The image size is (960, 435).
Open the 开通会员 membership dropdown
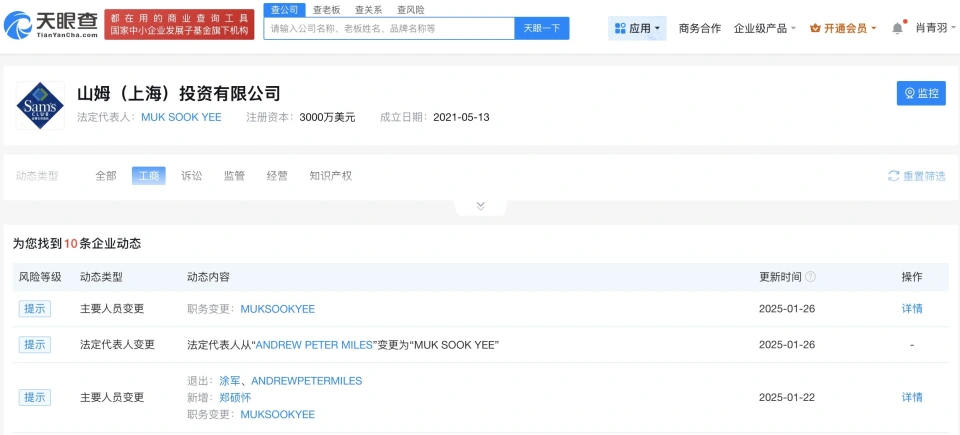pyautogui.click(x=843, y=28)
